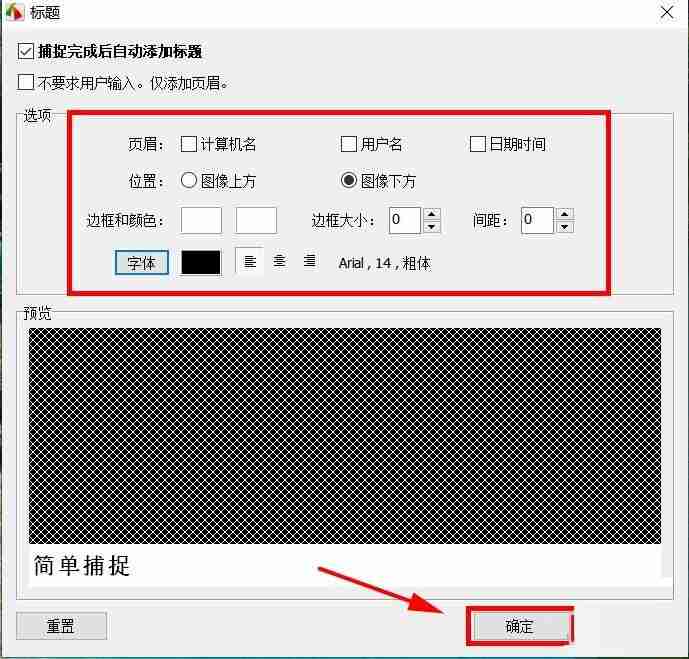689x659 pixels.
Task: Increase 边框大小 with up arrow
Action: pos(432,214)
